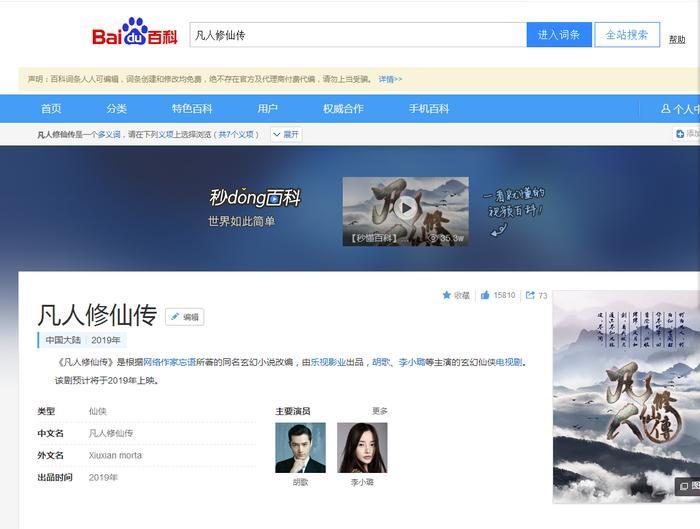Open the 手机百科 nav item
The height and width of the screenshot is (529, 700).
429,108
